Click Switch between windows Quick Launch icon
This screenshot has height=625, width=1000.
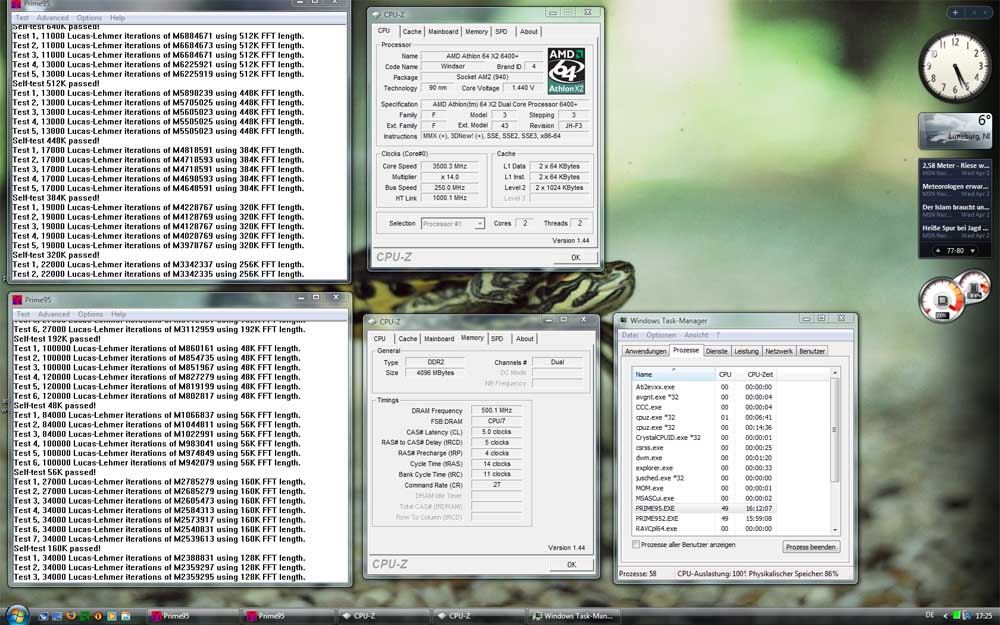[57, 616]
